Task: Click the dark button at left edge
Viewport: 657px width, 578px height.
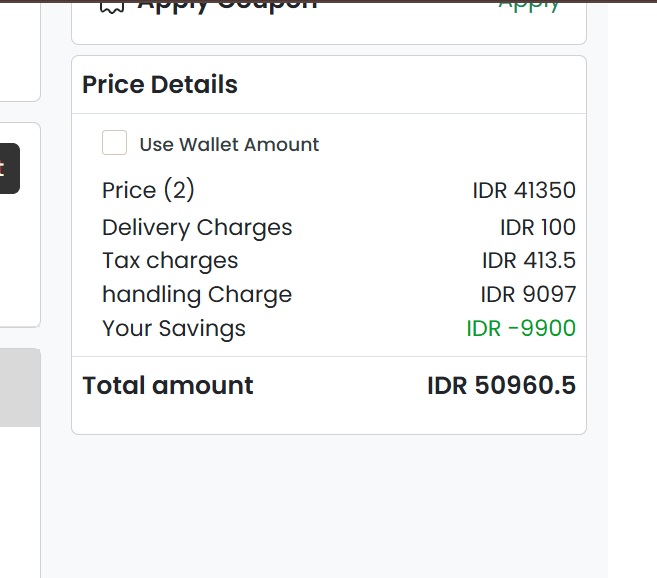Action: pyautogui.click(x=10, y=168)
